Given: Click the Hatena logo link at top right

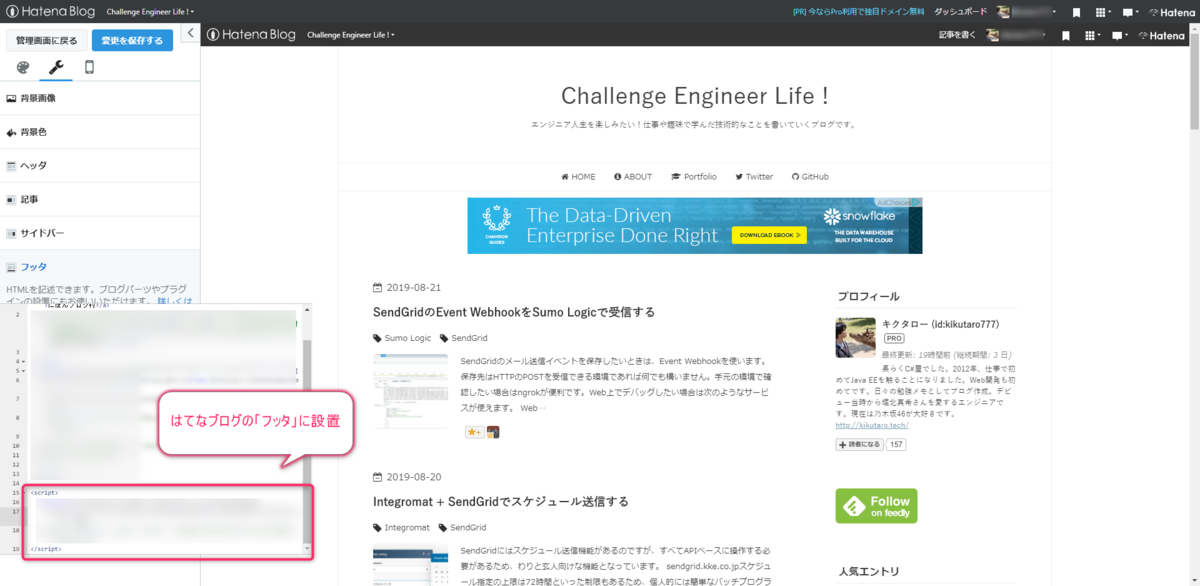Looking at the screenshot, I should (x=1172, y=12).
